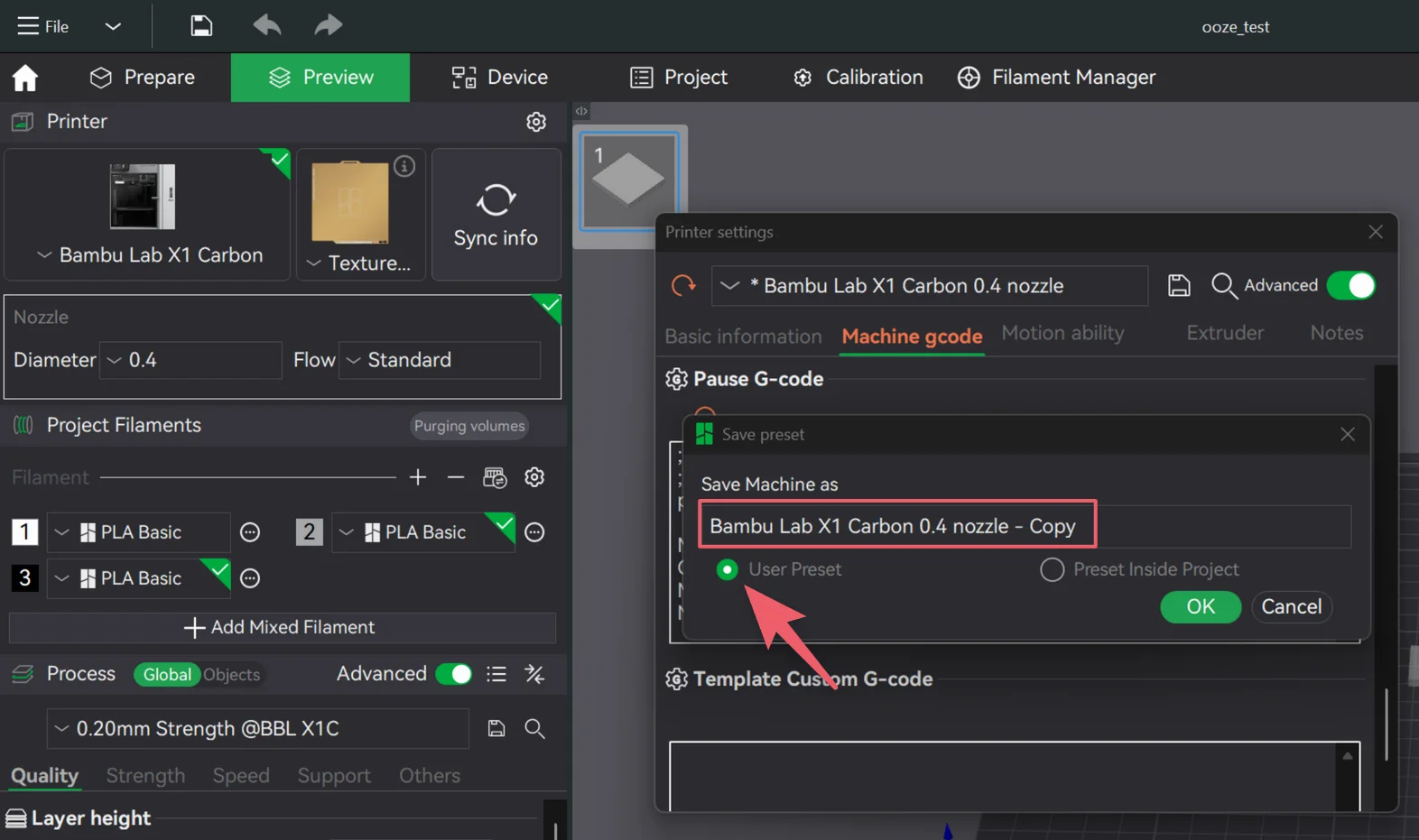Switch to the Quality process tab
The height and width of the screenshot is (840, 1419).
[44, 776]
